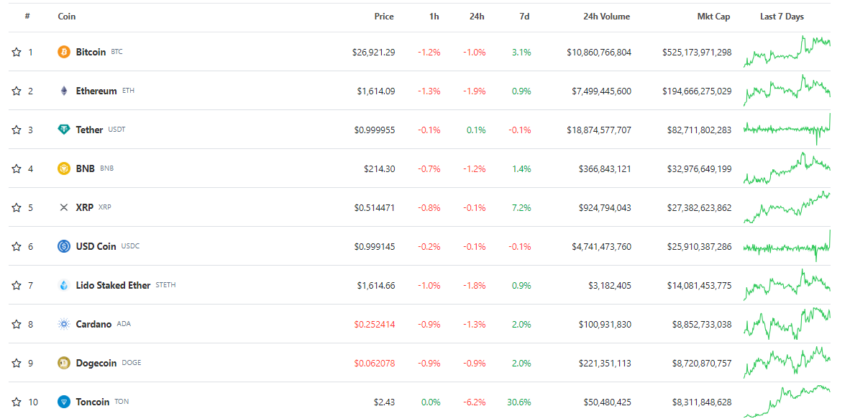Click the XRP logo icon
The height and width of the screenshot is (419, 850).
point(64,207)
